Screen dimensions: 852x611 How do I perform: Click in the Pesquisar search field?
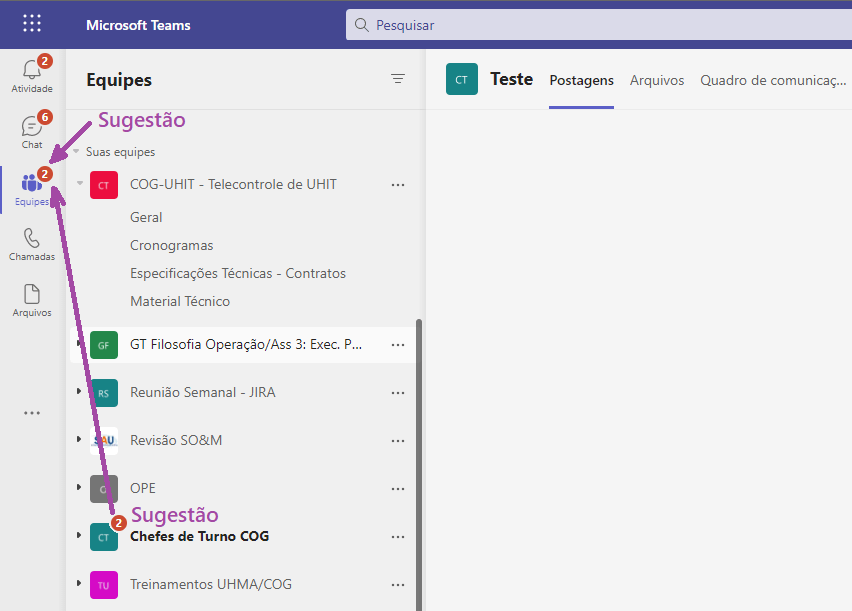tap(599, 25)
